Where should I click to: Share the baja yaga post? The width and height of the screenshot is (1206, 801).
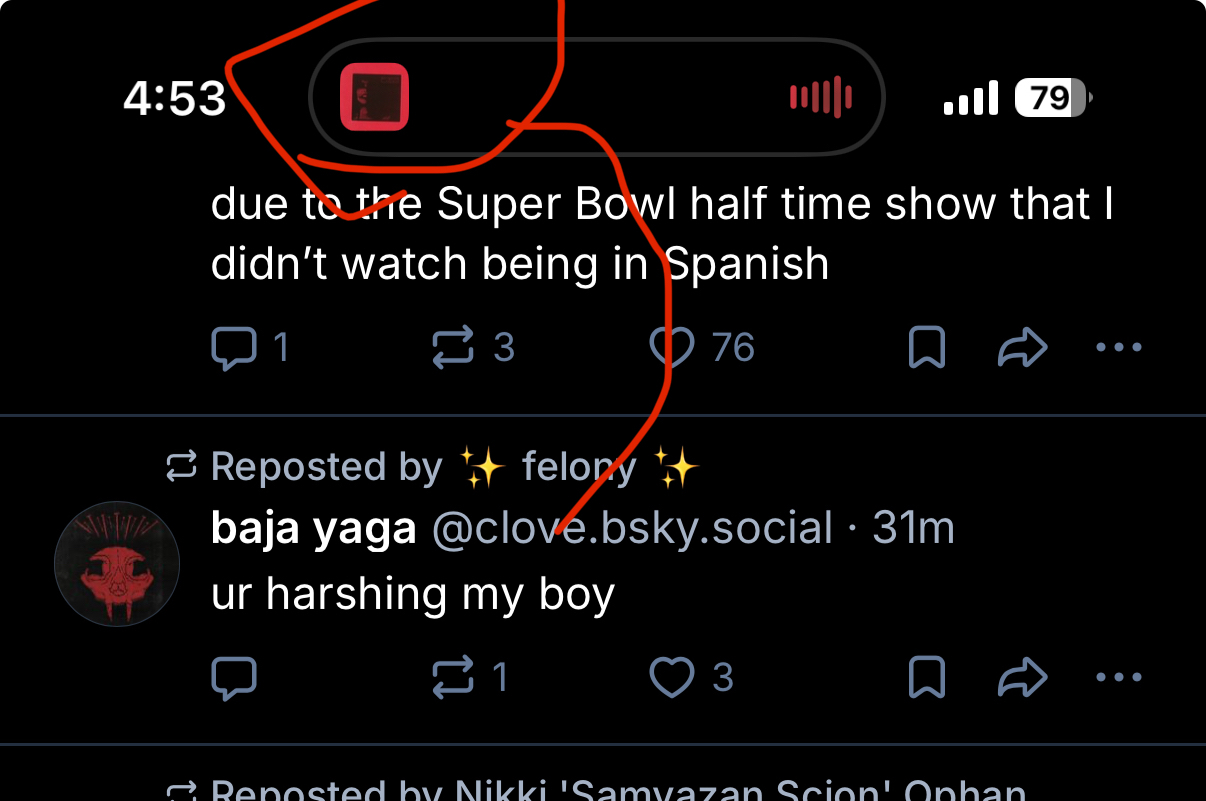pyautogui.click(x=1022, y=678)
